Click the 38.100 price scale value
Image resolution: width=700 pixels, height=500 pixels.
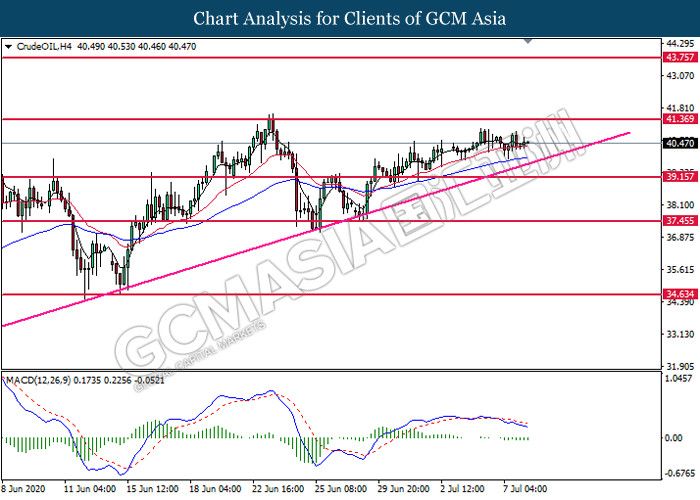tap(680, 205)
